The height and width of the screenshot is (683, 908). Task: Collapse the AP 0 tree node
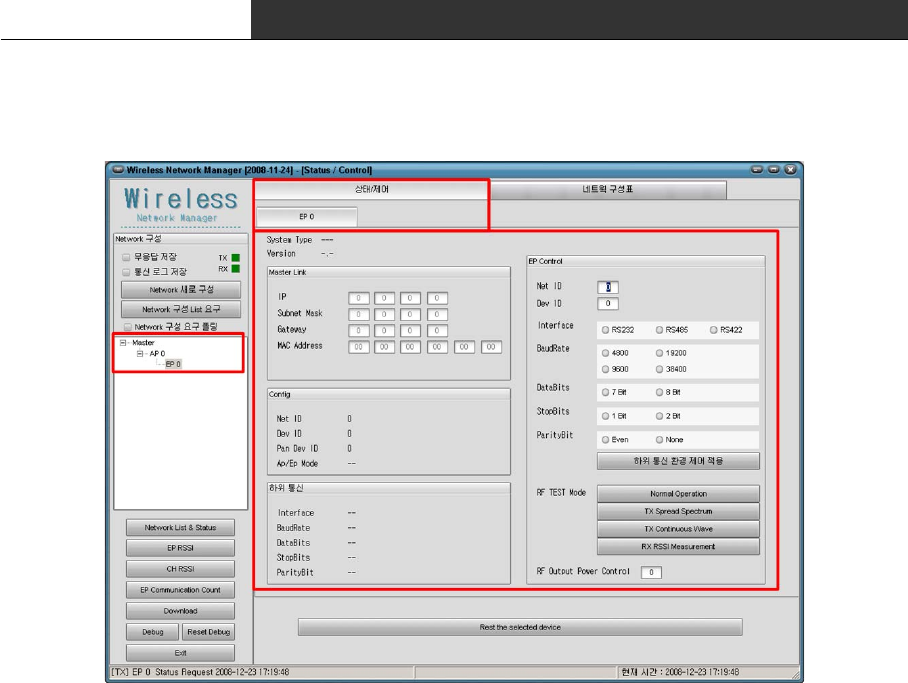coord(140,353)
